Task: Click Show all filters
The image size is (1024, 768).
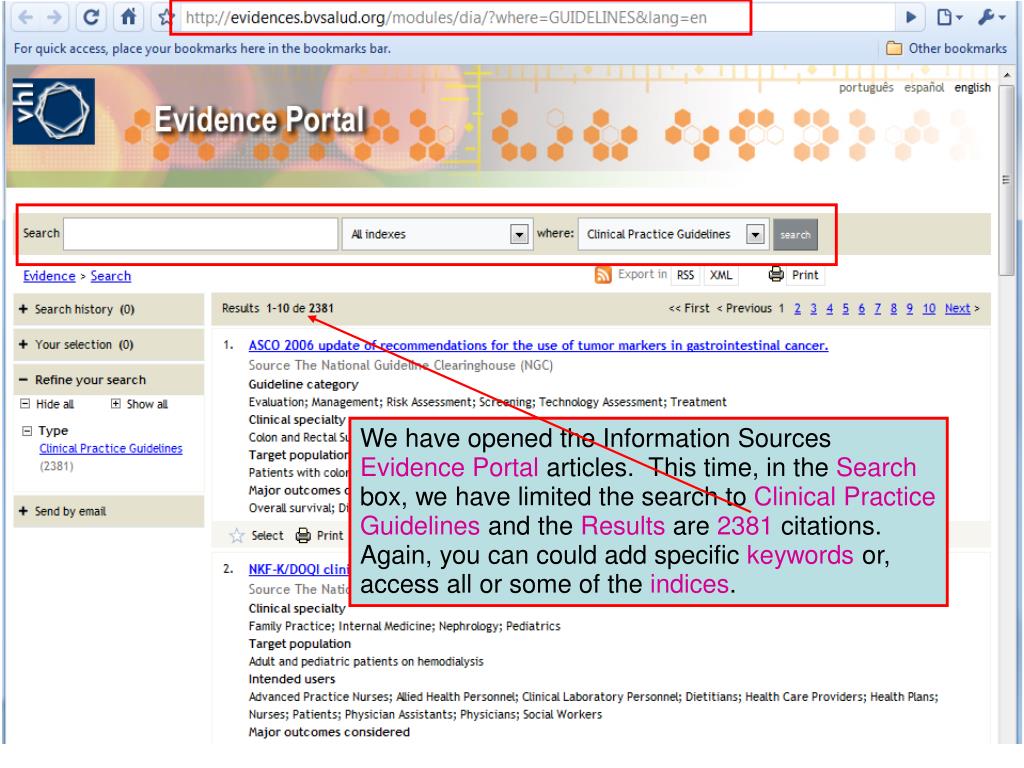Action: [139, 404]
